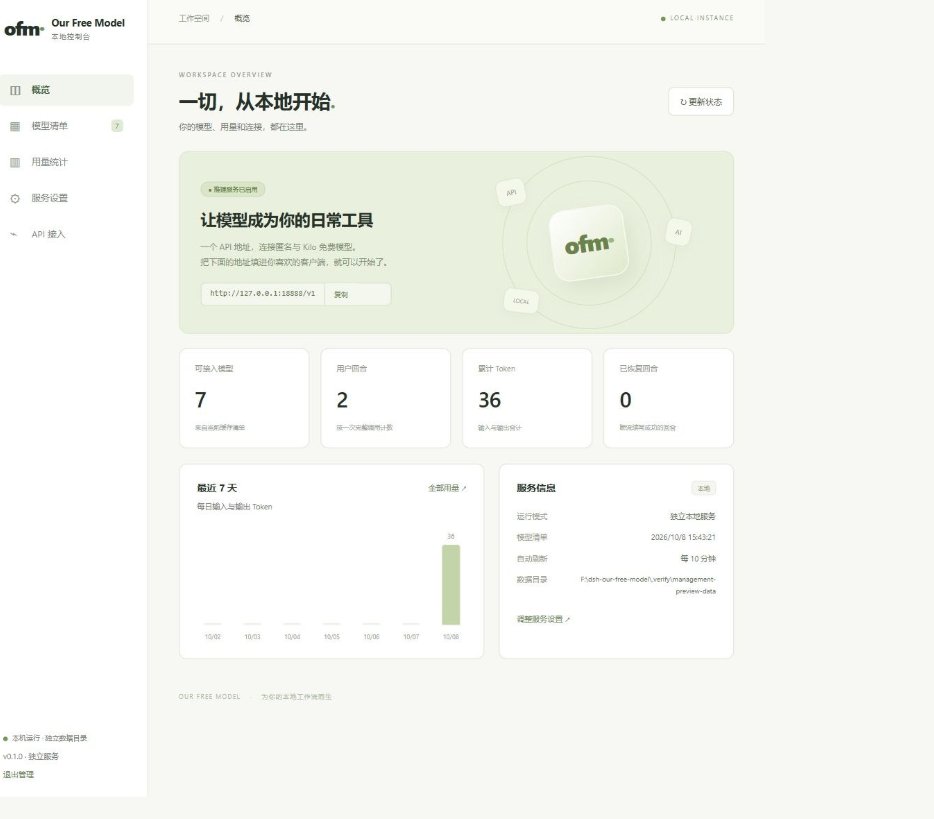Select the 已恢复回合 card showing 0

[x=668, y=398]
